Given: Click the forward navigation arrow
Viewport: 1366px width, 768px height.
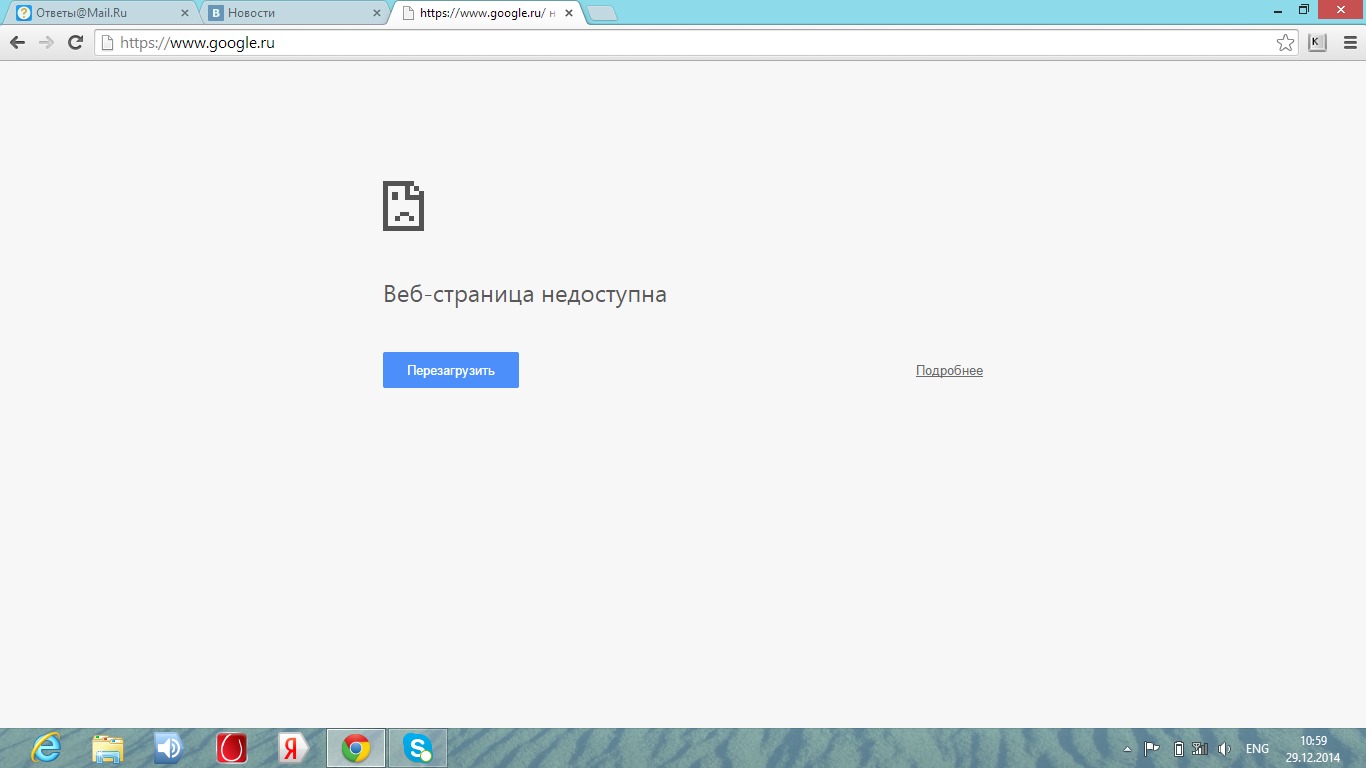Looking at the screenshot, I should [46, 43].
